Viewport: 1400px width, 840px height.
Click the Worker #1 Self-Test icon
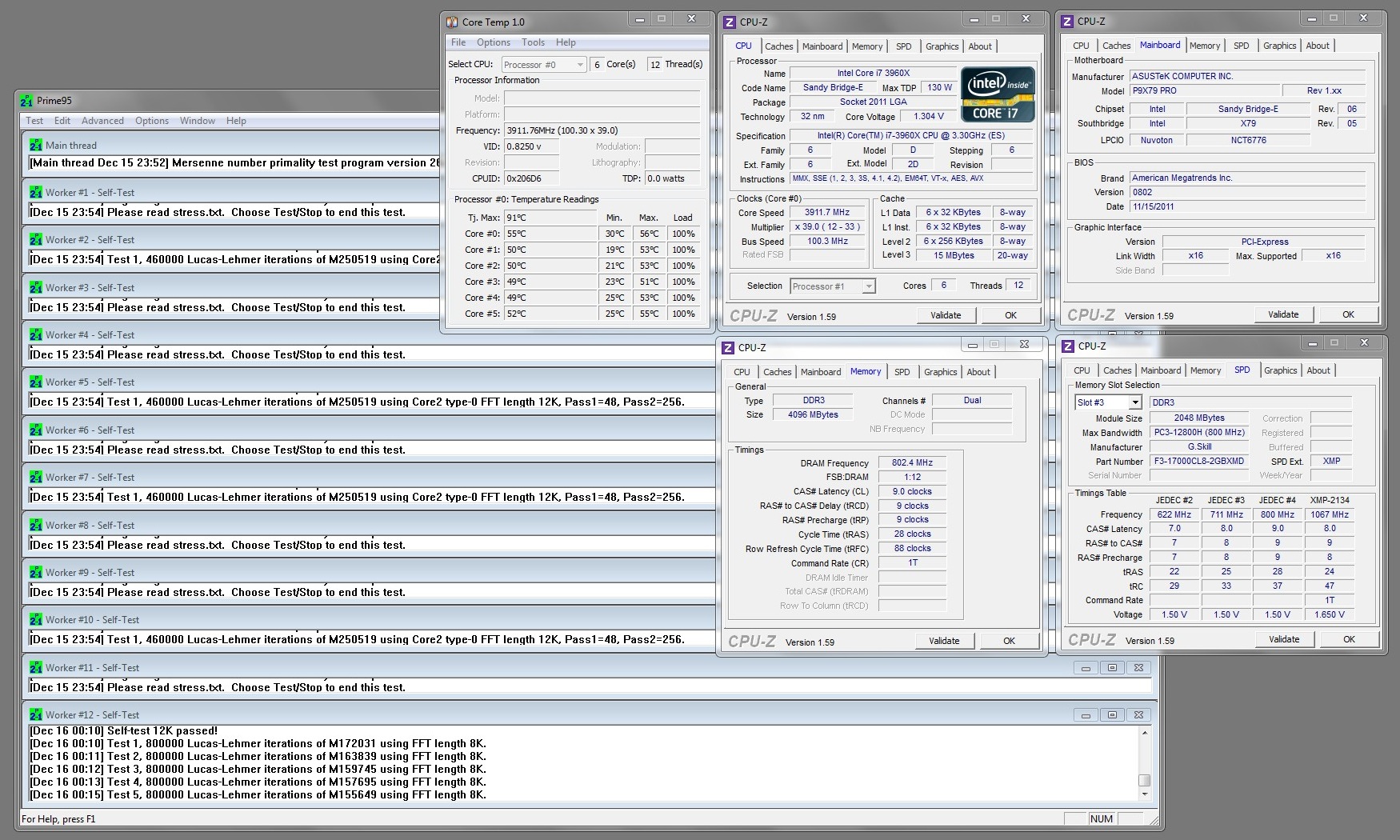click(35, 193)
